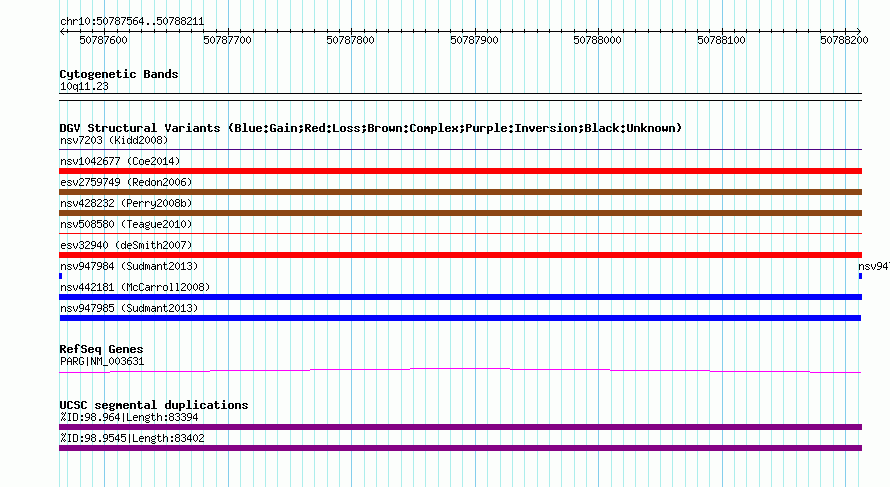The width and height of the screenshot is (890, 487).
Task: Select the esv2759749 brown complex bar
Action: tap(460, 192)
